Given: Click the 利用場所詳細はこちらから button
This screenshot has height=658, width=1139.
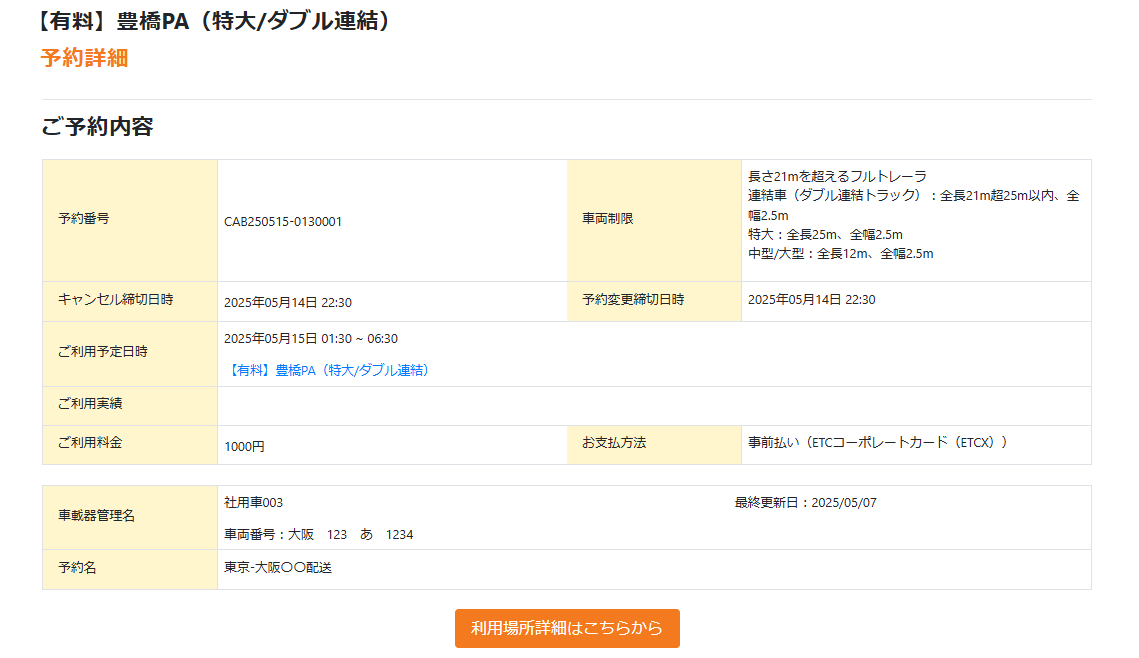Looking at the screenshot, I should tap(567, 628).
